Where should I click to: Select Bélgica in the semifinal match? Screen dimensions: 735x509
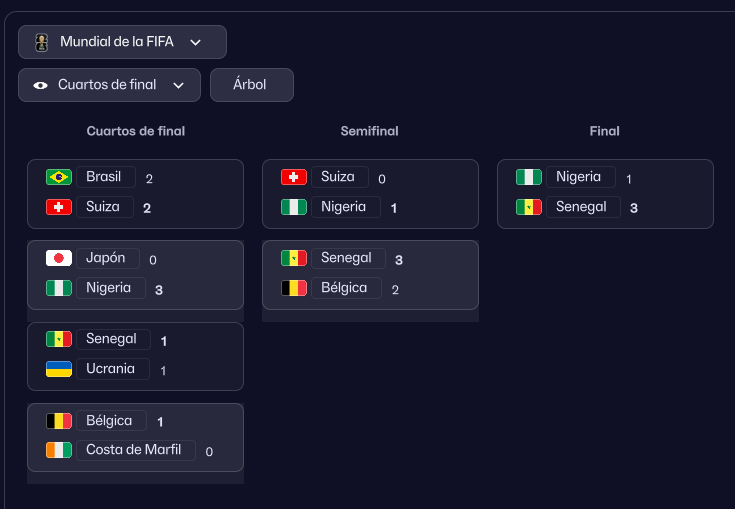pyautogui.click(x=345, y=288)
